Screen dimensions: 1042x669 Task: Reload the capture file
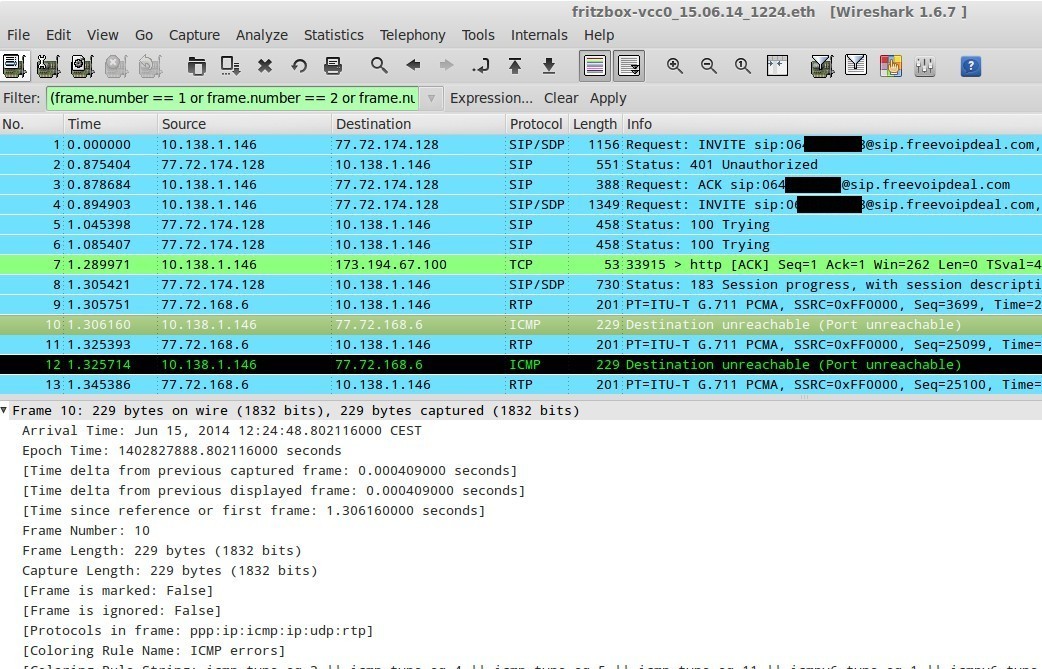(x=299, y=66)
